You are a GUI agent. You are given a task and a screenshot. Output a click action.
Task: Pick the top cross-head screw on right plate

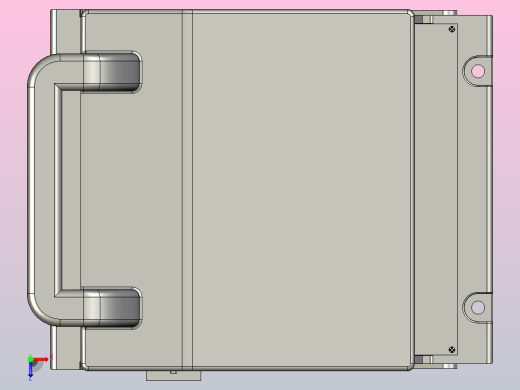[452, 29]
